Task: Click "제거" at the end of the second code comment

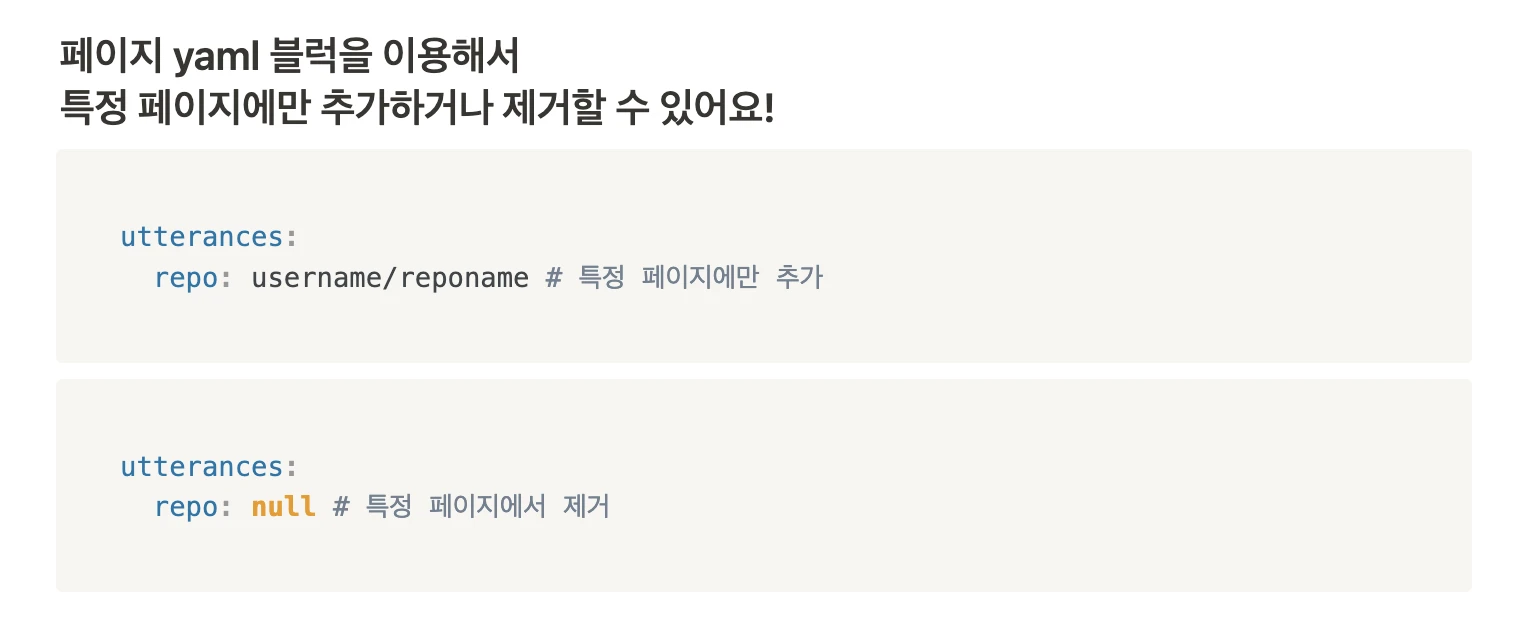Action: point(586,507)
